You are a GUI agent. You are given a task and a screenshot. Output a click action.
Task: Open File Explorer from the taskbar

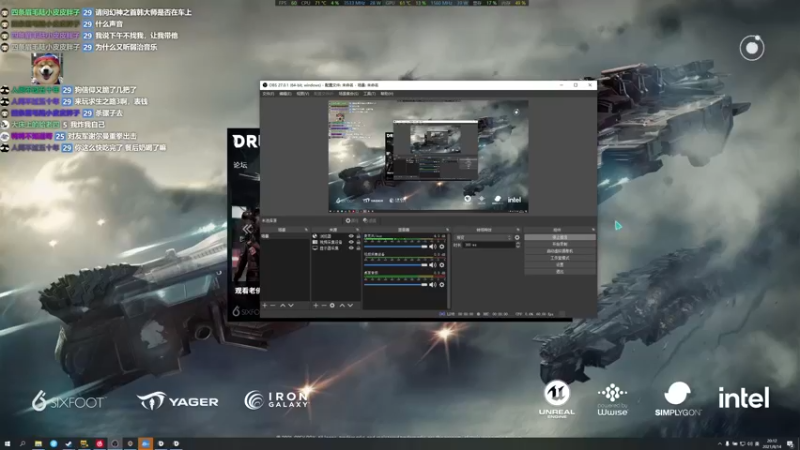38,444
